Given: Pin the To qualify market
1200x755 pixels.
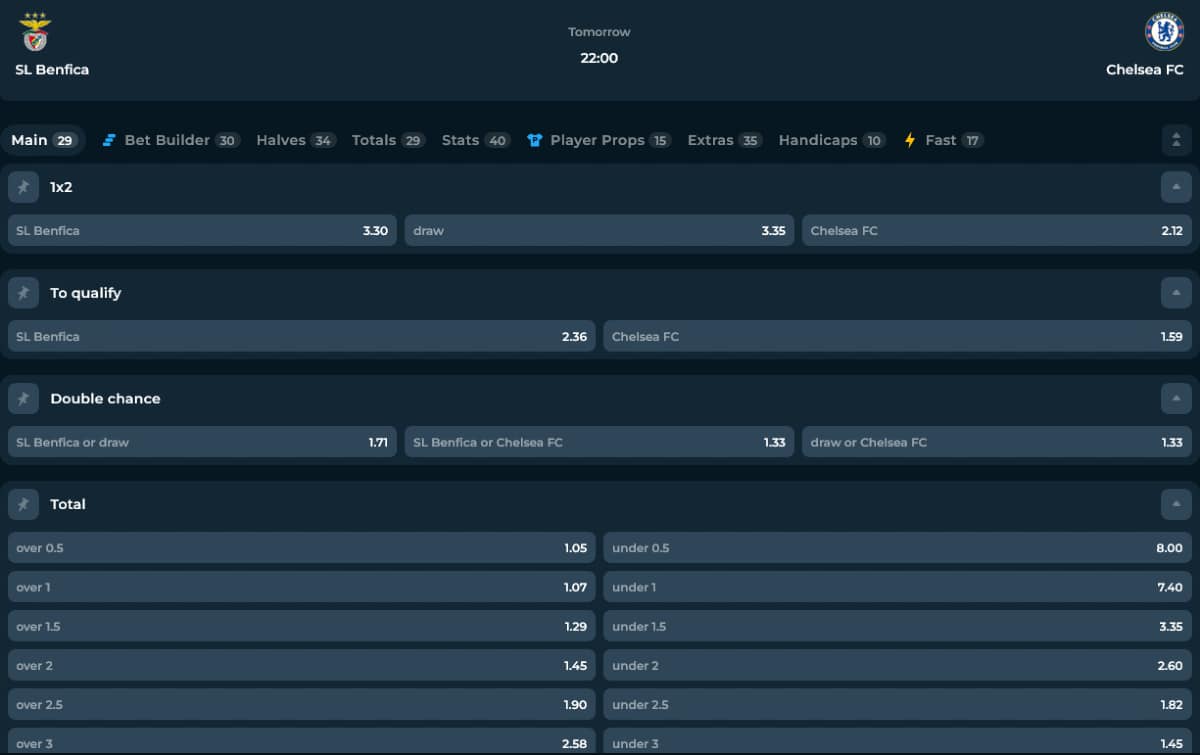Looking at the screenshot, I should pyautogui.click(x=23, y=293).
